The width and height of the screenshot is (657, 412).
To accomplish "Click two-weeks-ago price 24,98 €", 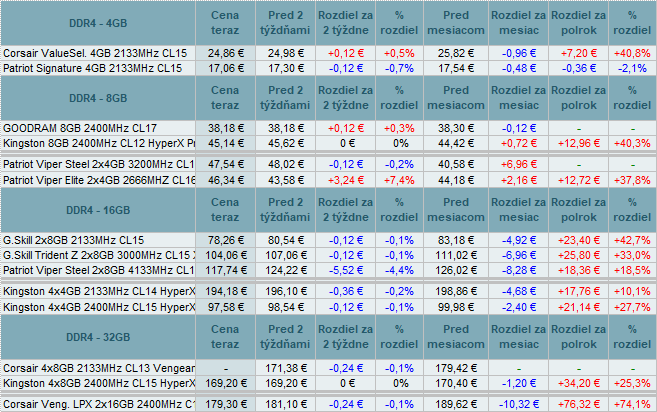I will (x=286, y=53).
